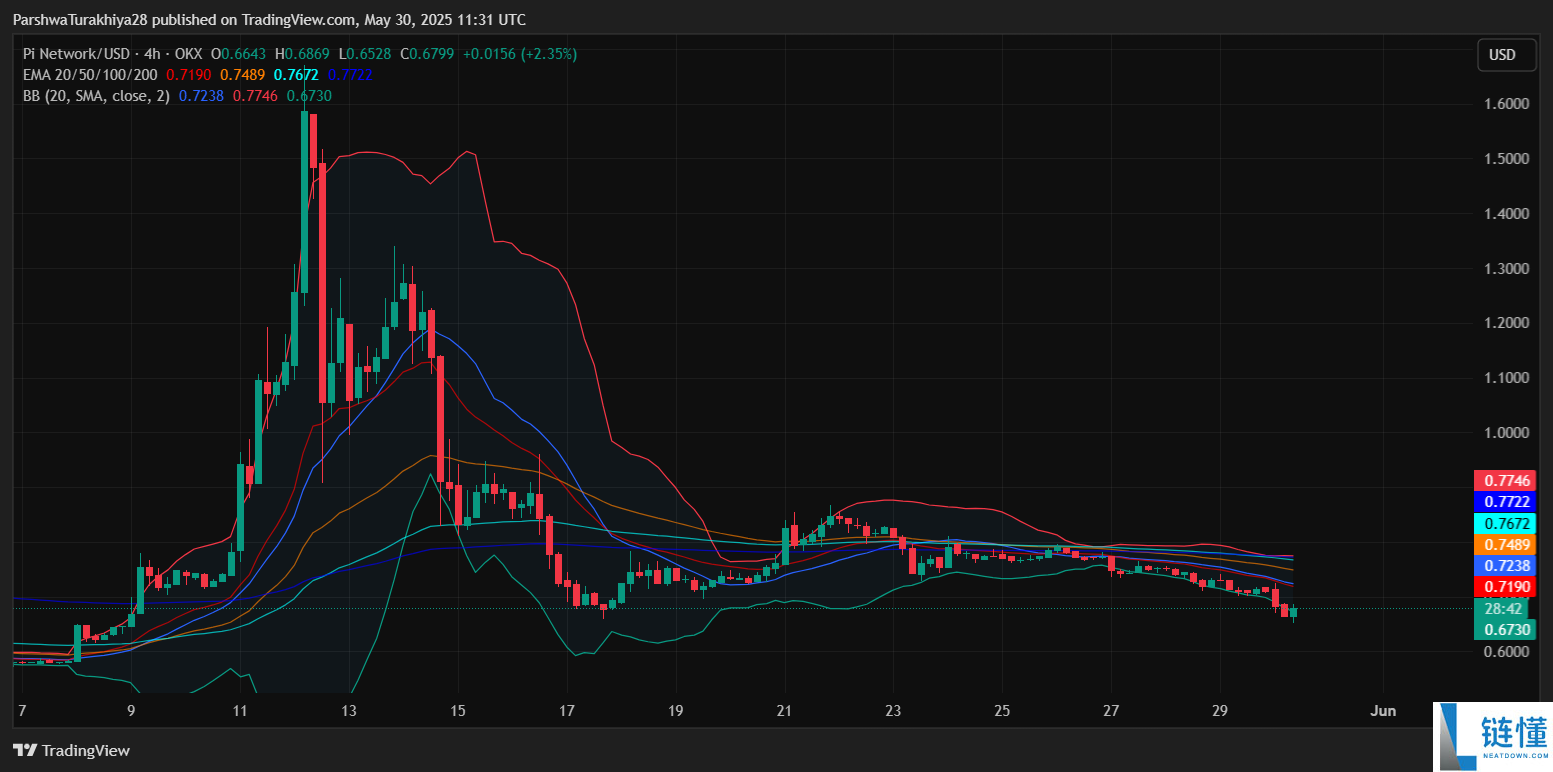Click the red 0.7746 price label
This screenshot has width=1553, height=772.
coord(1505,481)
